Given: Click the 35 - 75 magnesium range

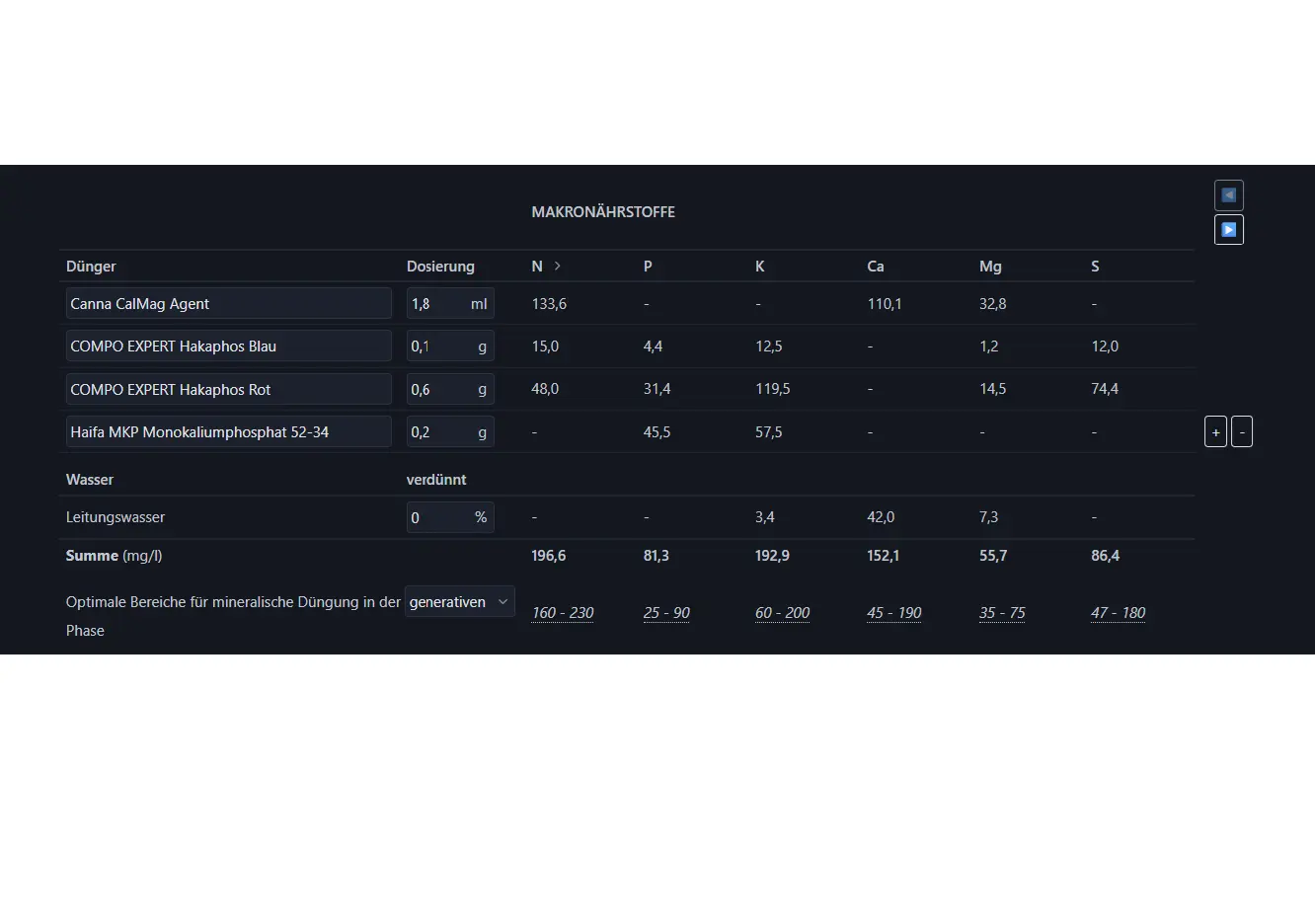Looking at the screenshot, I should (1002, 613).
